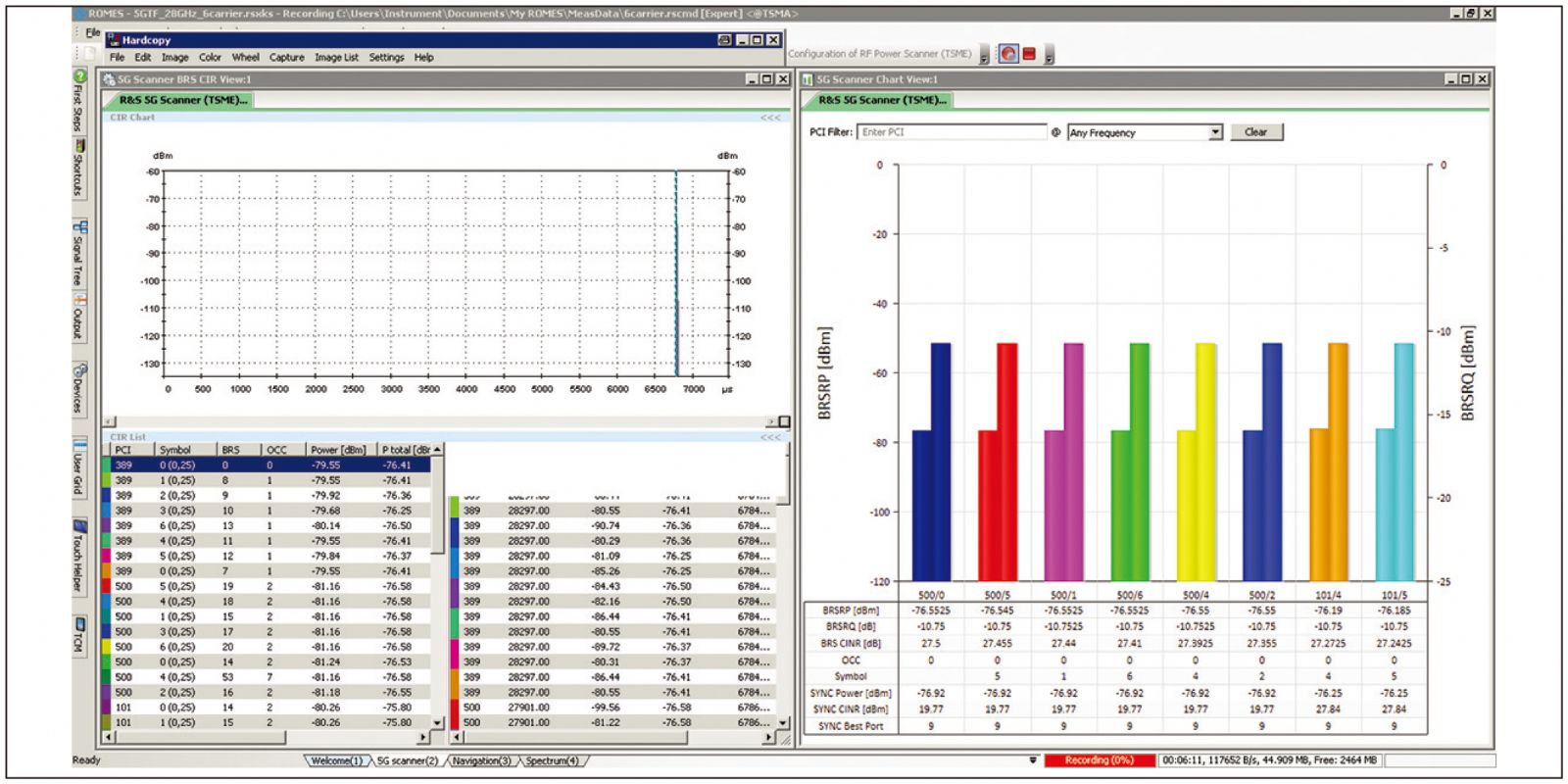This screenshot has height=784, width=1568.
Task: Click the red Recording (0%) status indicator
Action: (1100, 760)
